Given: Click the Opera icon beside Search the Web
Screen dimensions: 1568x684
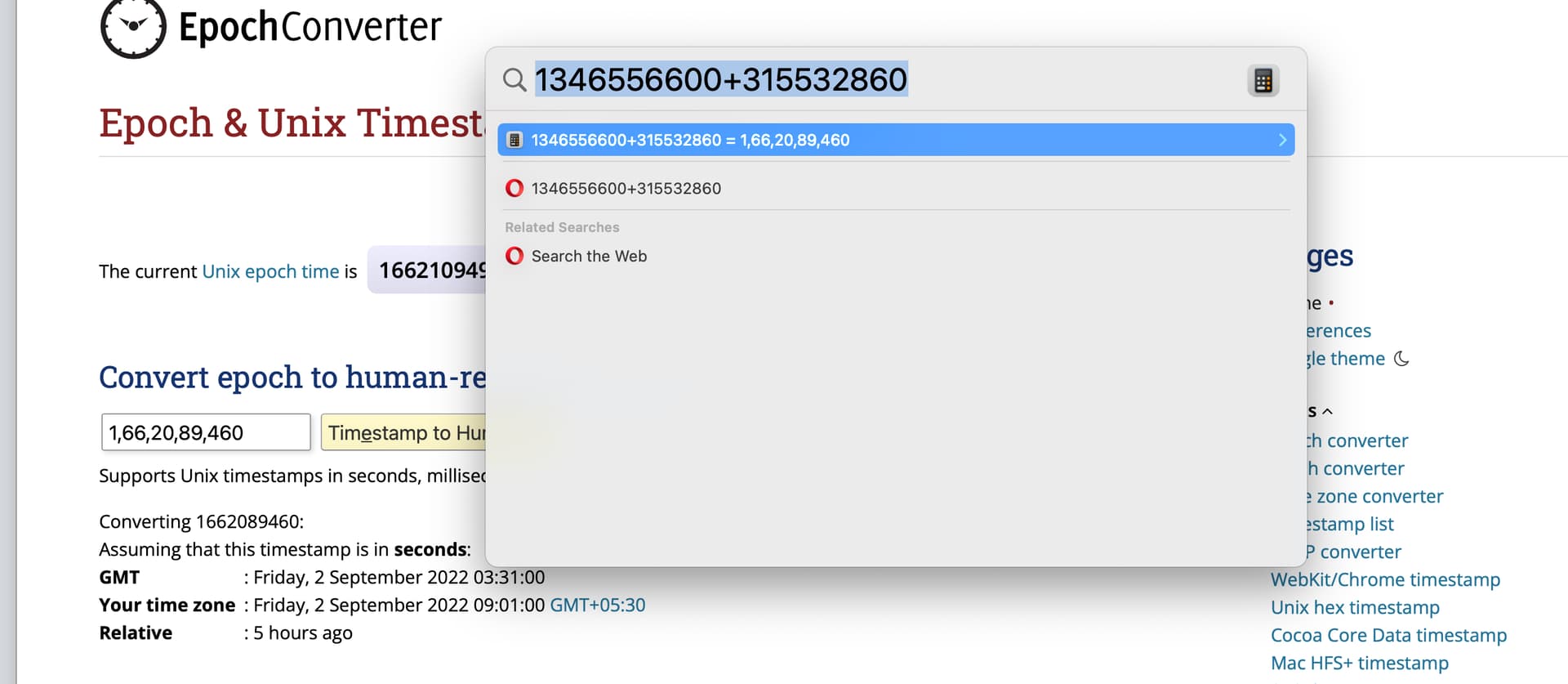Looking at the screenshot, I should pyautogui.click(x=514, y=256).
